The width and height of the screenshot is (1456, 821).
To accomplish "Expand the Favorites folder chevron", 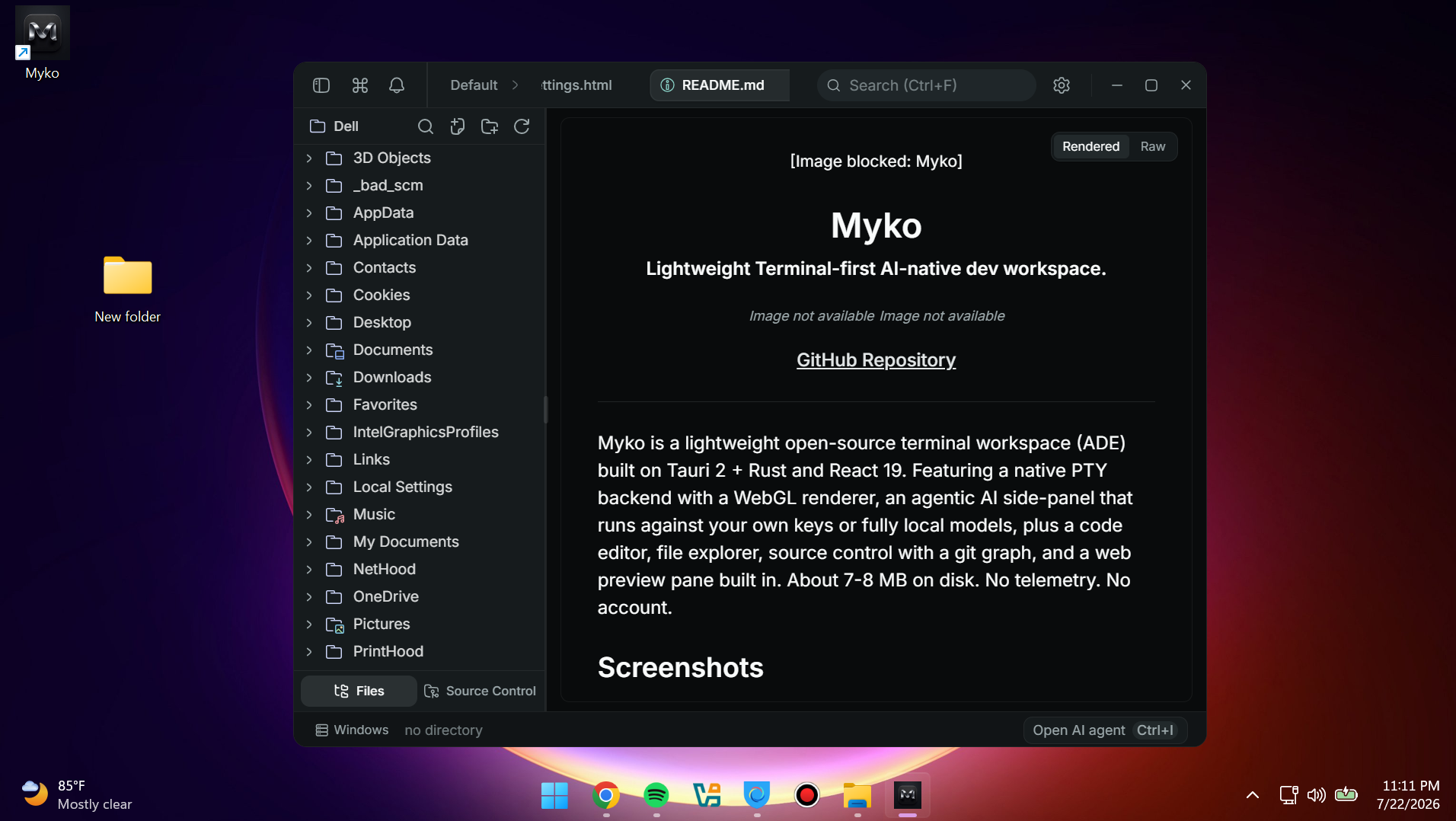I will click(x=309, y=405).
